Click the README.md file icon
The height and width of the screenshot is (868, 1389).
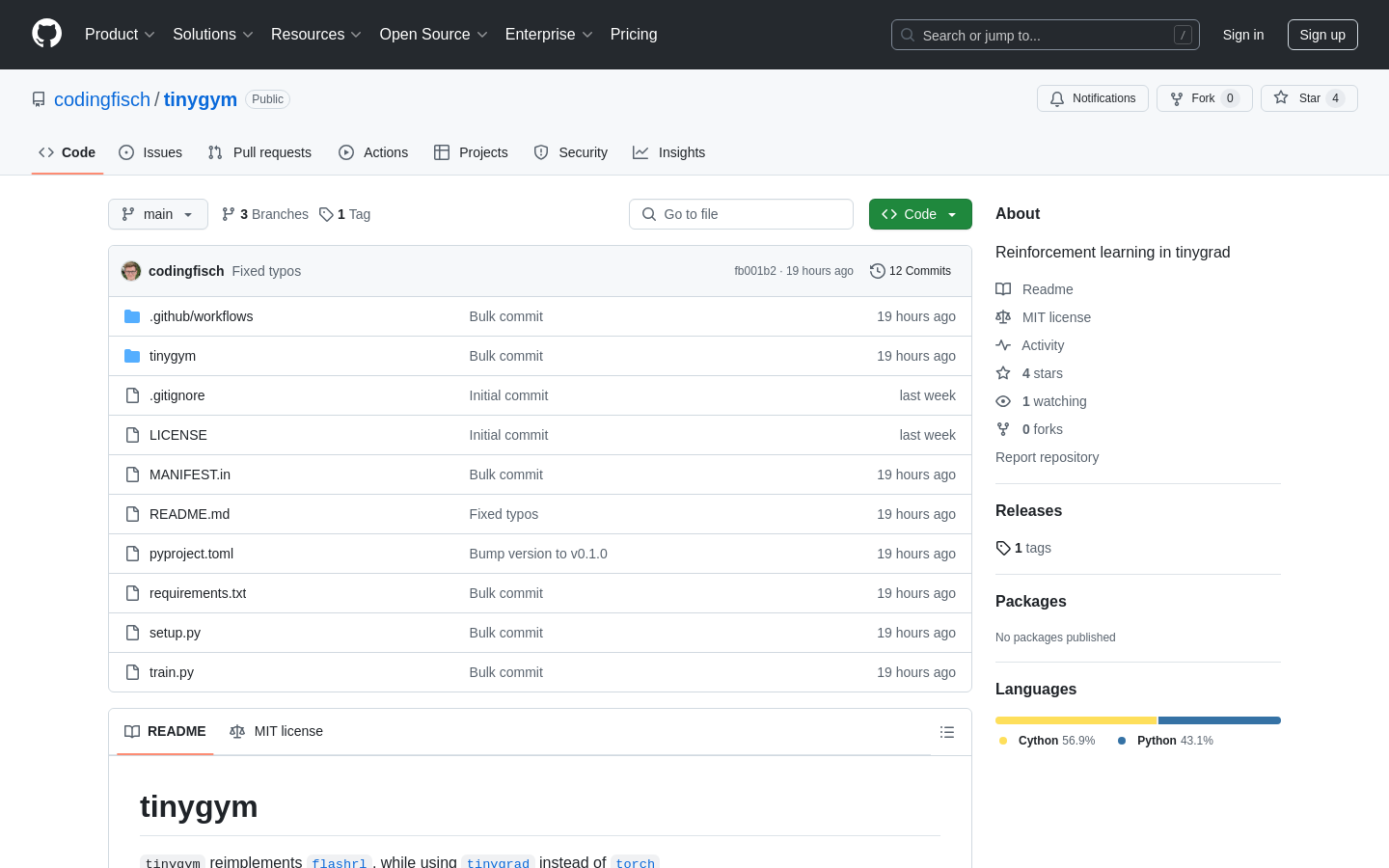click(x=132, y=514)
